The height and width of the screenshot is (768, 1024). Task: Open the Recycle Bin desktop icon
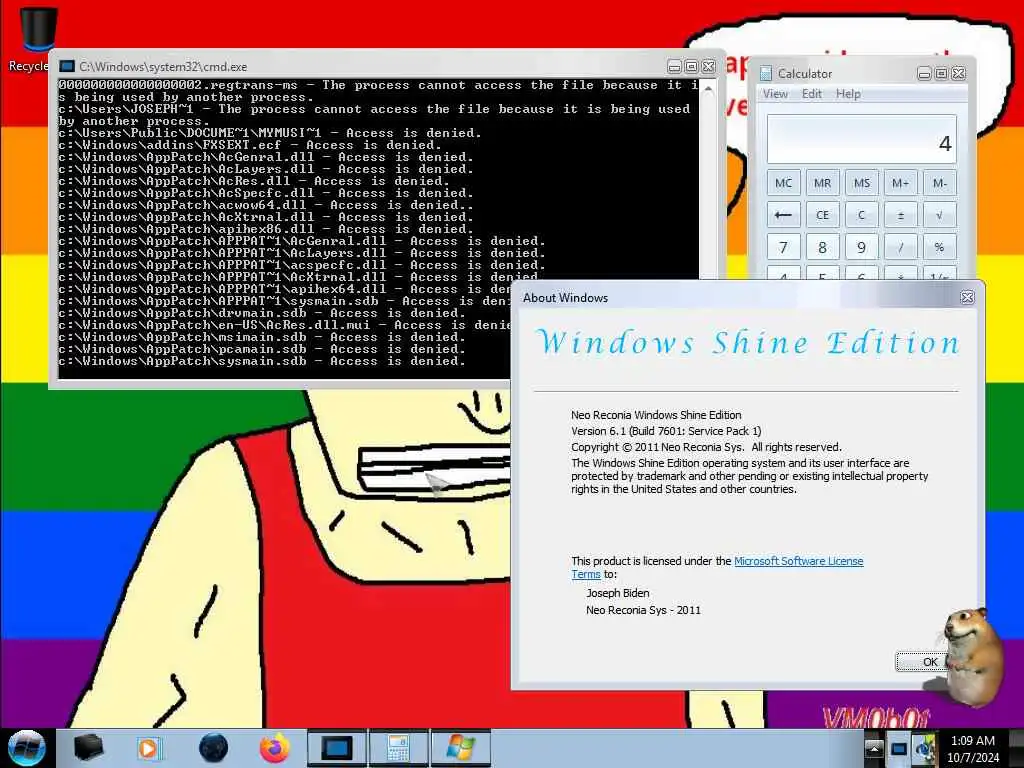point(37,38)
